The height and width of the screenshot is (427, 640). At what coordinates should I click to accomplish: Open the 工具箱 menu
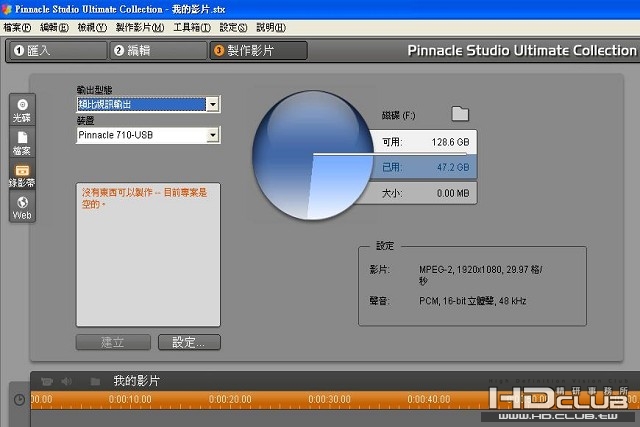(x=192, y=27)
